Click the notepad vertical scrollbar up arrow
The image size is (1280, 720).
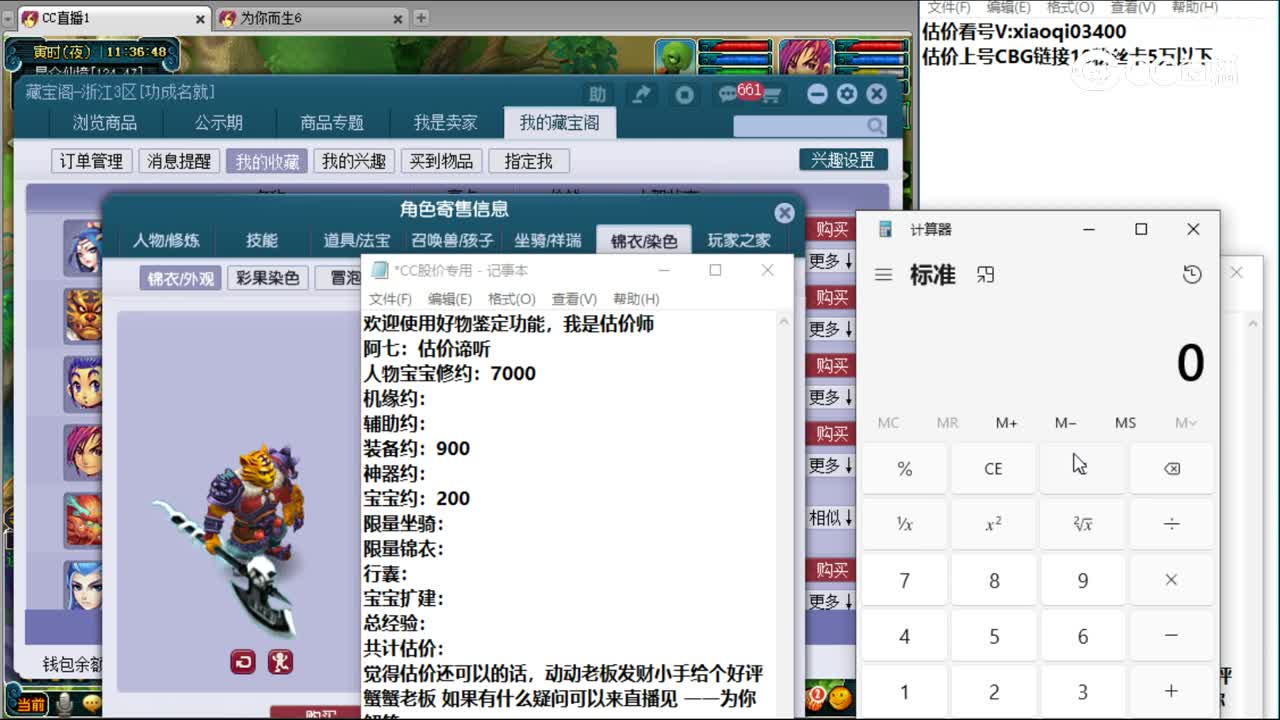click(x=784, y=322)
